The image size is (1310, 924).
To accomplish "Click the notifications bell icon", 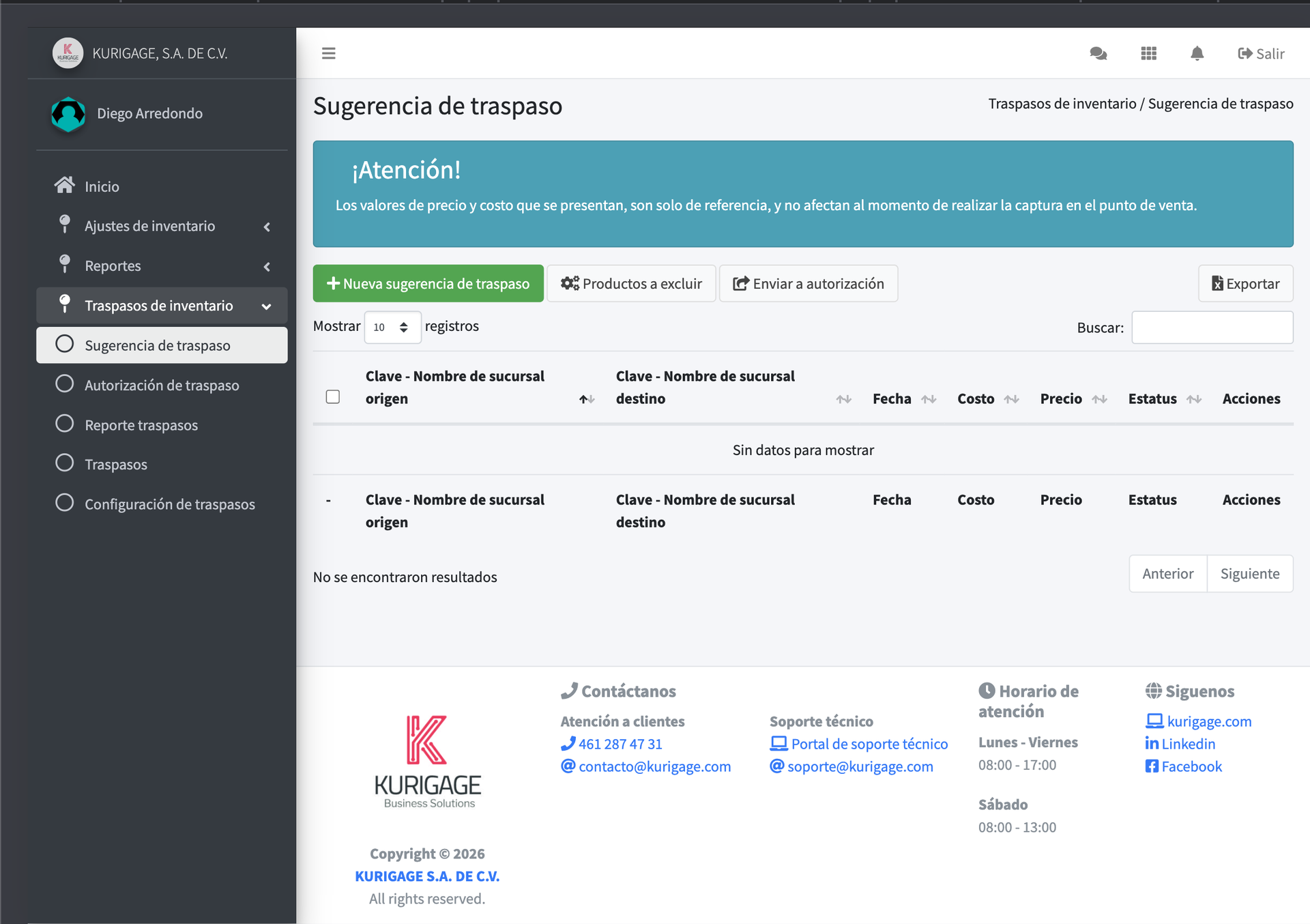I will click(1197, 53).
